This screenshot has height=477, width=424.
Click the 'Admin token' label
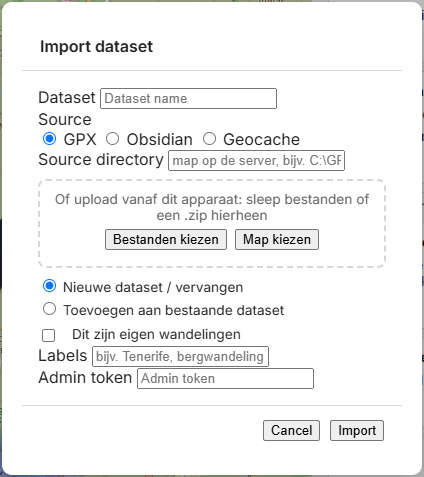tap(85, 378)
